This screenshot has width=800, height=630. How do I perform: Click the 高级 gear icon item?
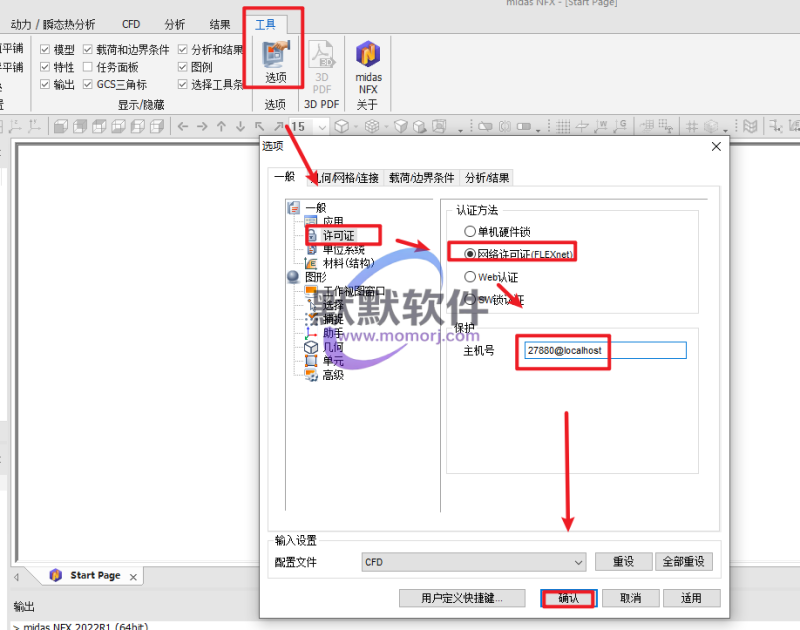coord(311,375)
